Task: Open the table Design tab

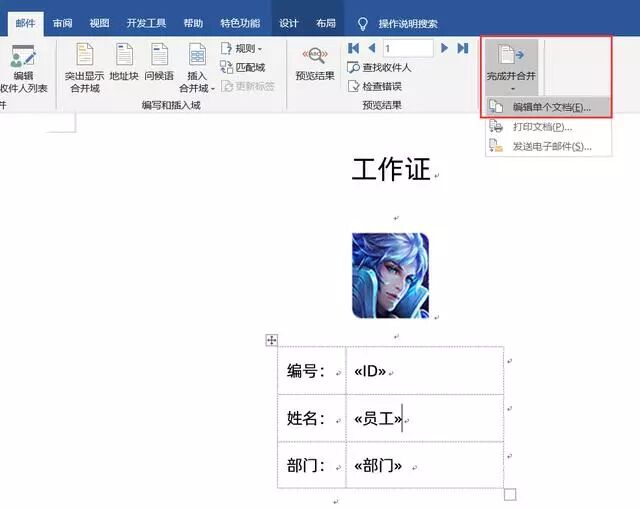Action: coord(289,23)
